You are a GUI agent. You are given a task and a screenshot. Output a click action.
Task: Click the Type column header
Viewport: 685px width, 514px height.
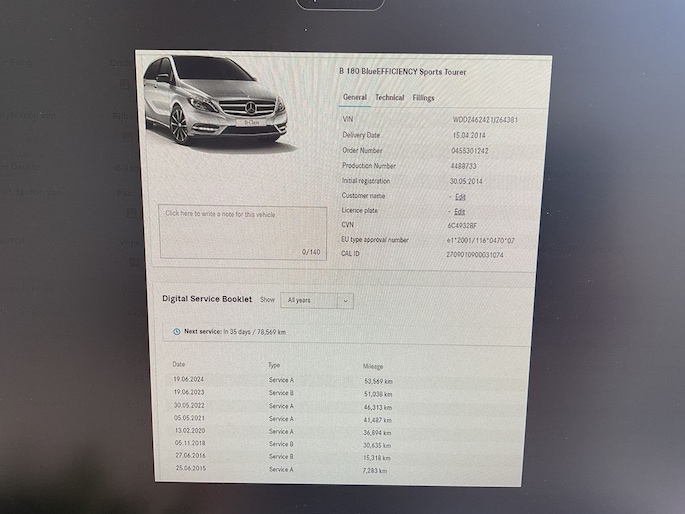[x=275, y=366]
